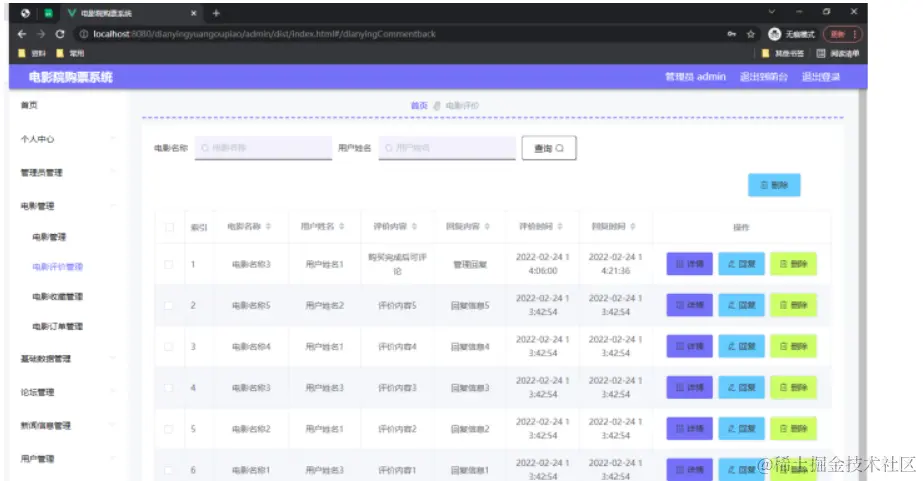Click 回复 for row 3
Viewport: 923px width, 481px height.
[741, 347]
